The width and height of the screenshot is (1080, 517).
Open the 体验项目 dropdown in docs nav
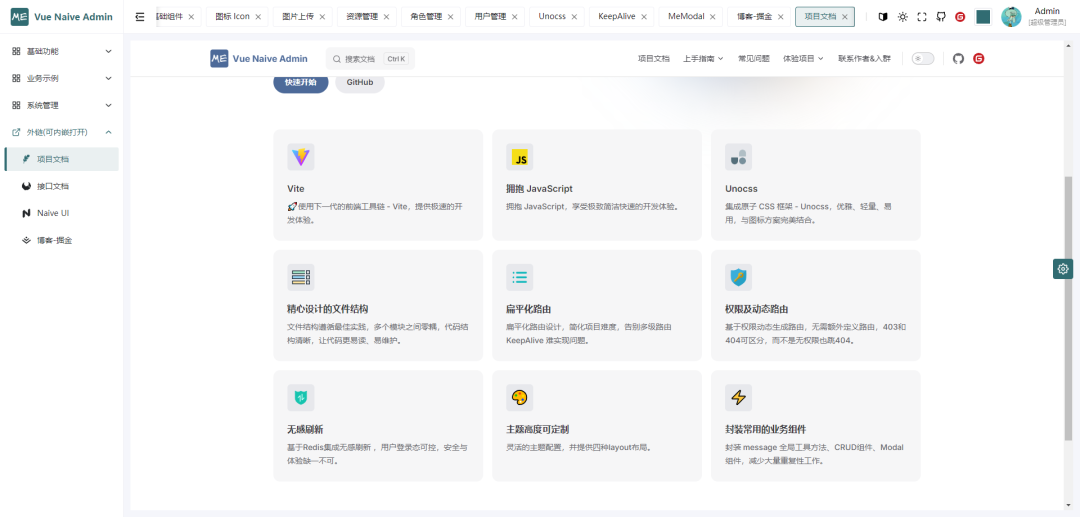803,59
